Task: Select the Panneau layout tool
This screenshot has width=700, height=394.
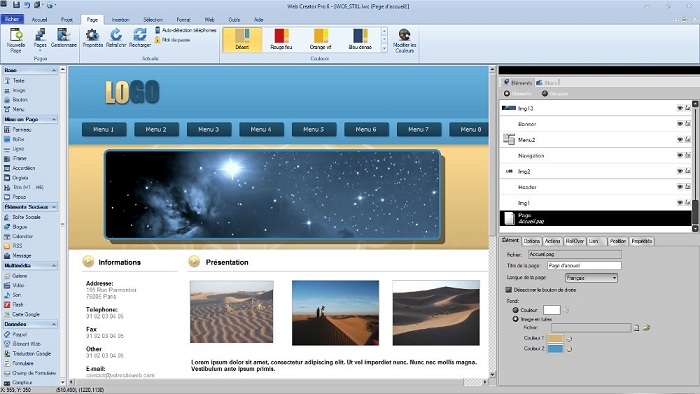Action: [18, 130]
